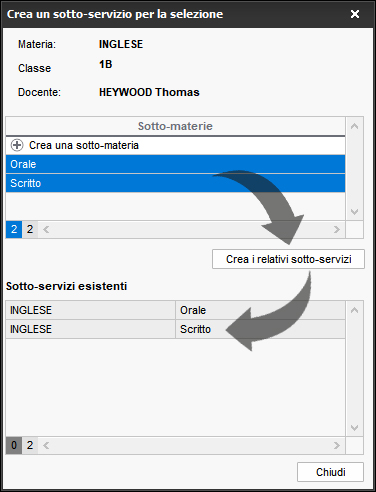Click down arrow of existing sotto-servizi scrollbar
The height and width of the screenshot is (492, 376).
click(x=354, y=428)
